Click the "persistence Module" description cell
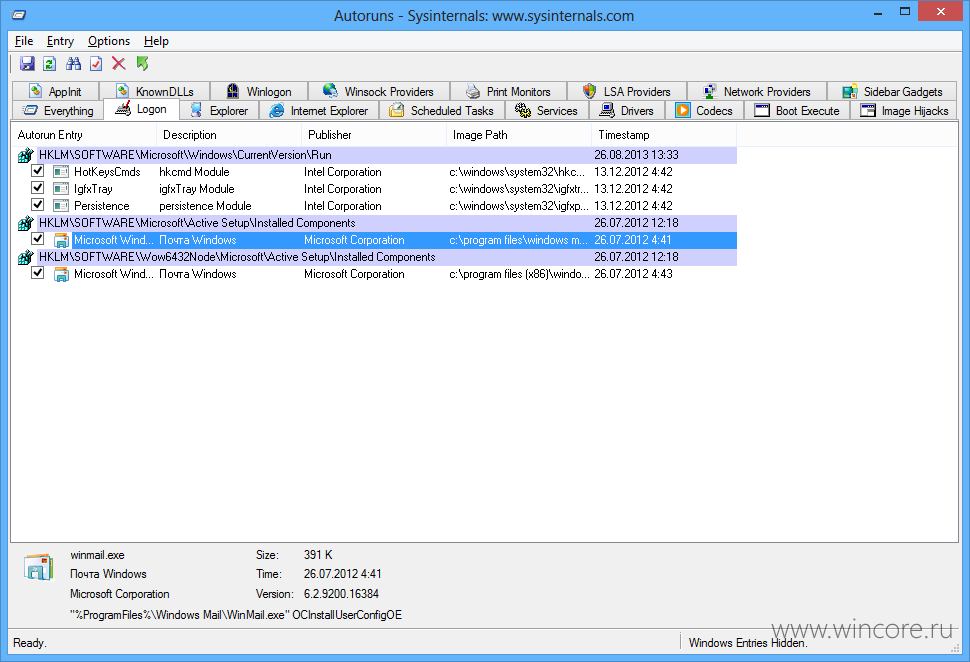The height and width of the screenshot is (662, 970). (x=205, y=206)
